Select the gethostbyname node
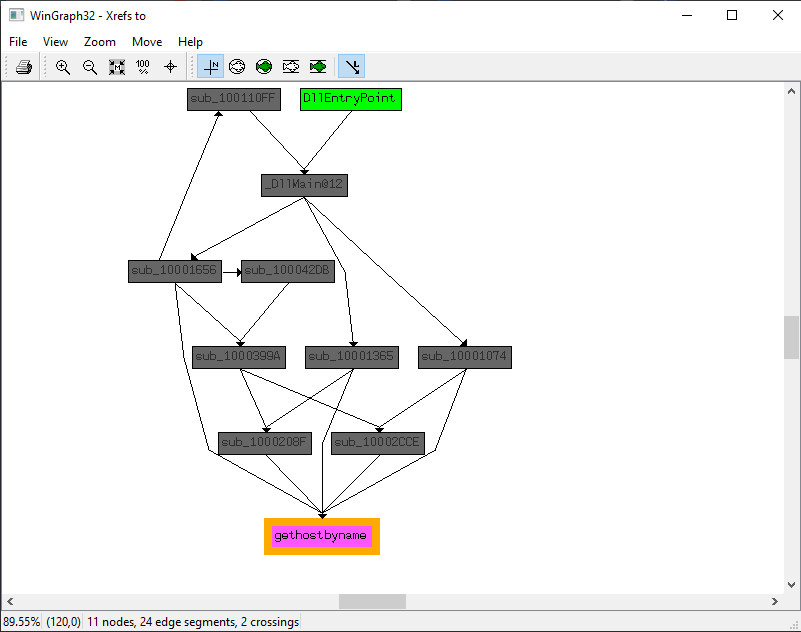The width and height of the screenshot is (801, 632). (x=321, y=536)
